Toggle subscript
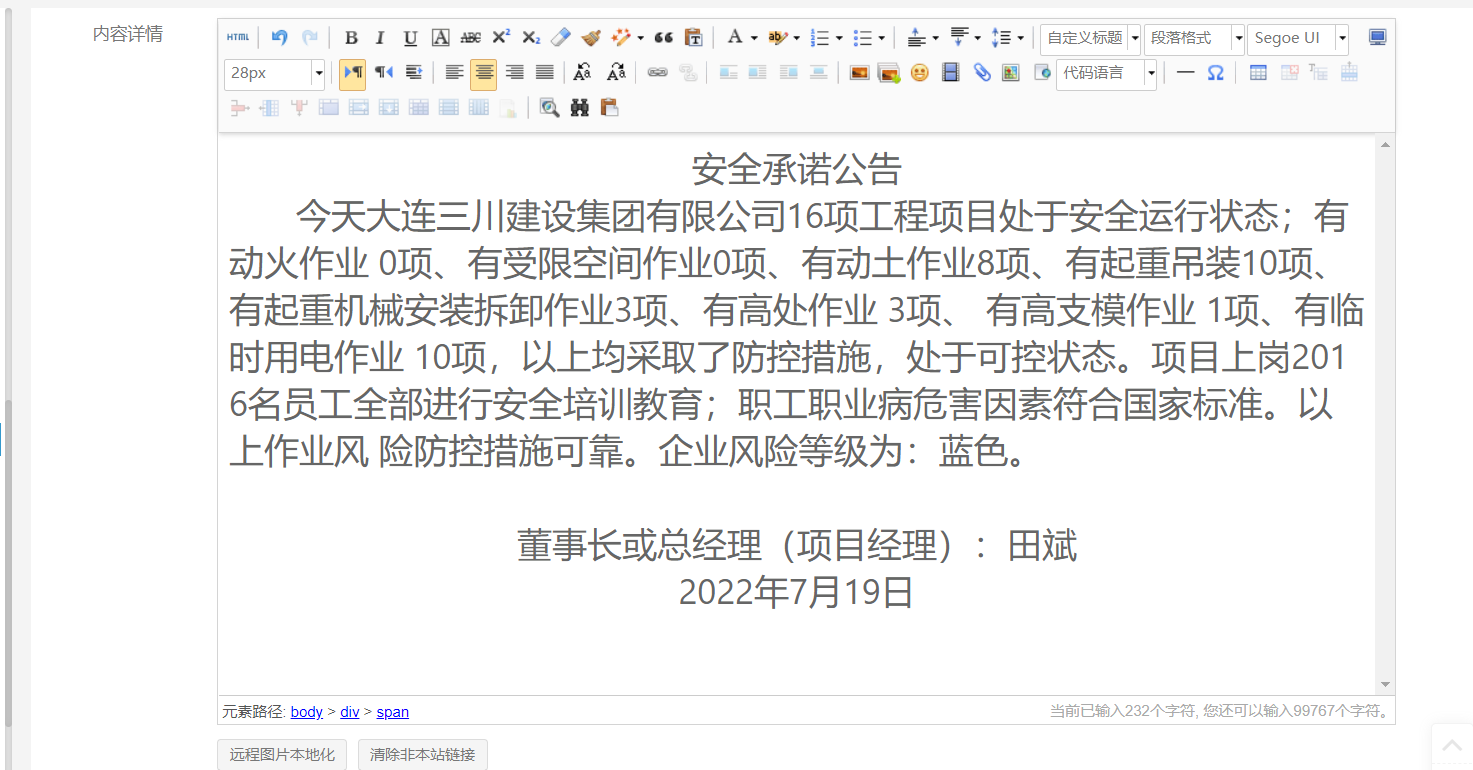The width and height of the screenshot is (1473, 770). 531,38
